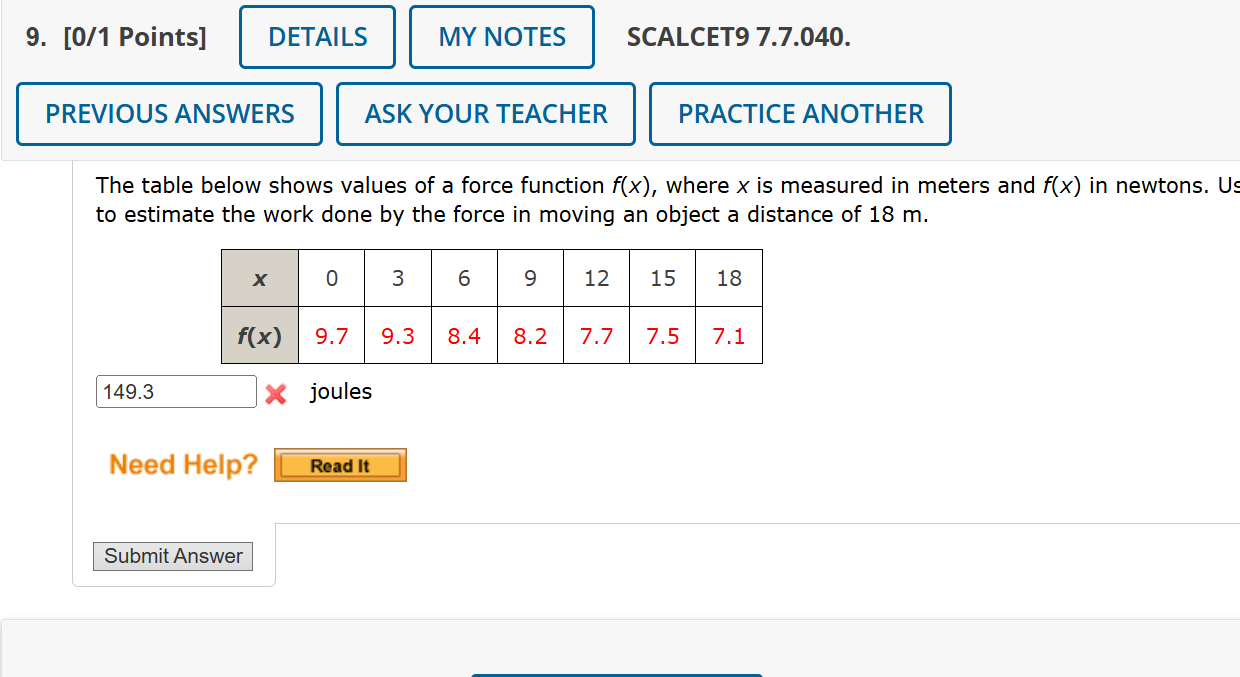
Task: Click the table cell containing 12
Action: coord(596,278)
